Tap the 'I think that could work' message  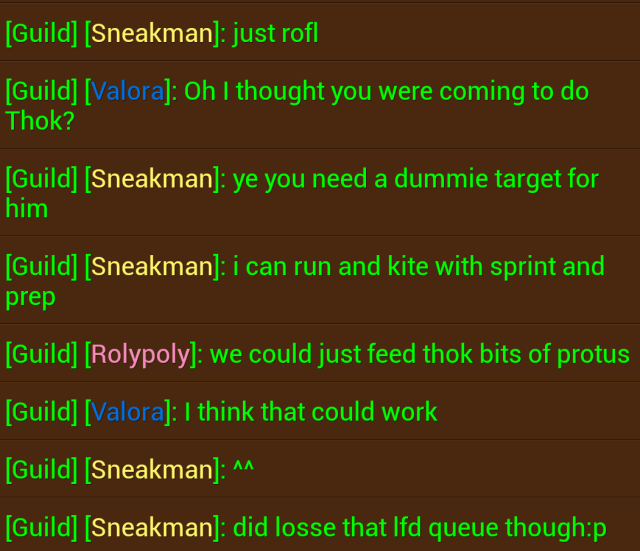pos(320,411)
